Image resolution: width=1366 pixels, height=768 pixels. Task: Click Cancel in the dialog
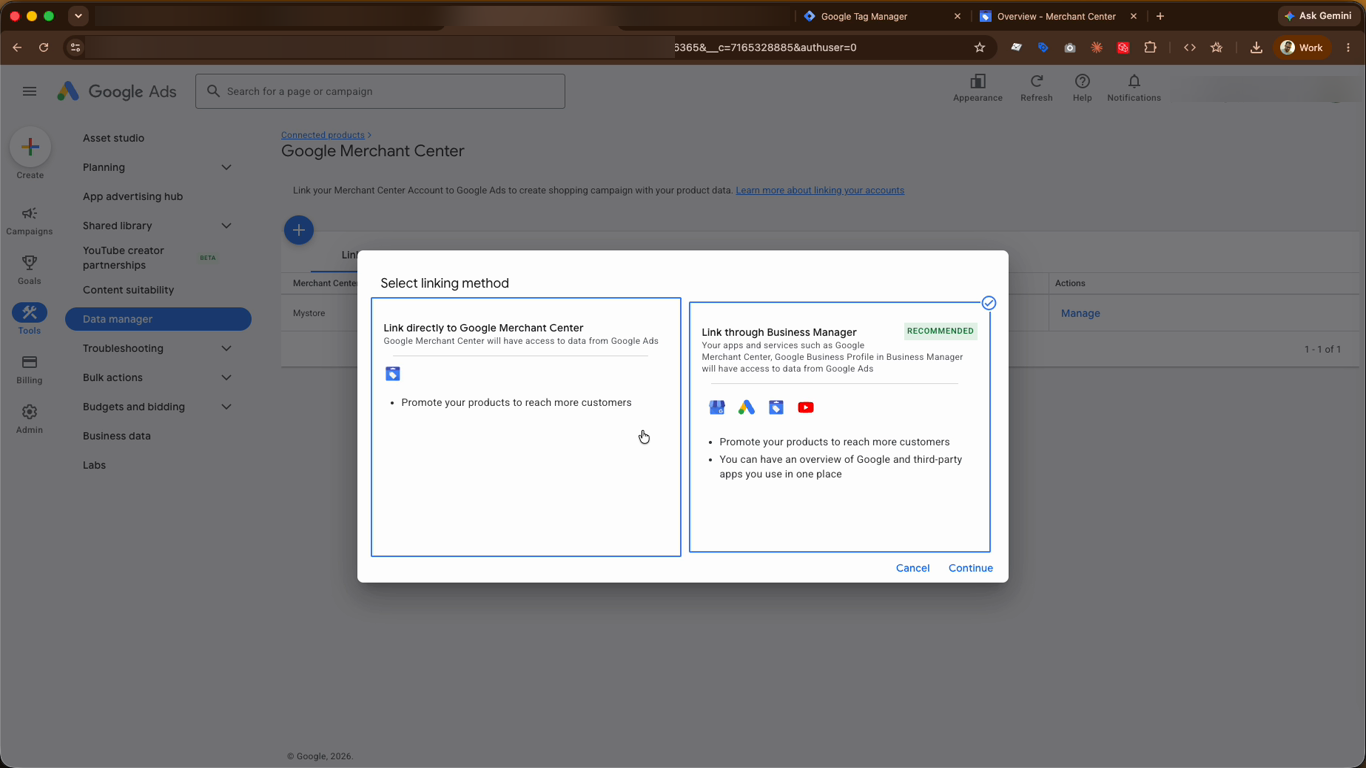pos(913,568)
